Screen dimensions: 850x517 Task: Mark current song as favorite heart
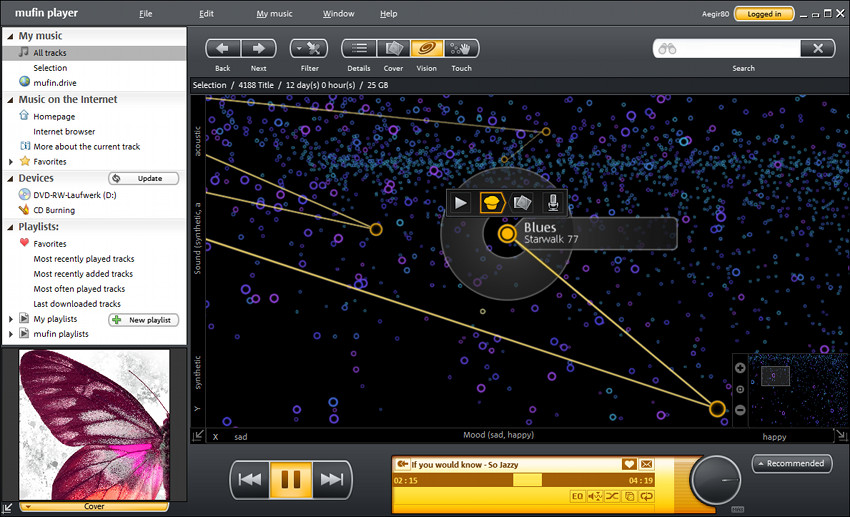629,464
